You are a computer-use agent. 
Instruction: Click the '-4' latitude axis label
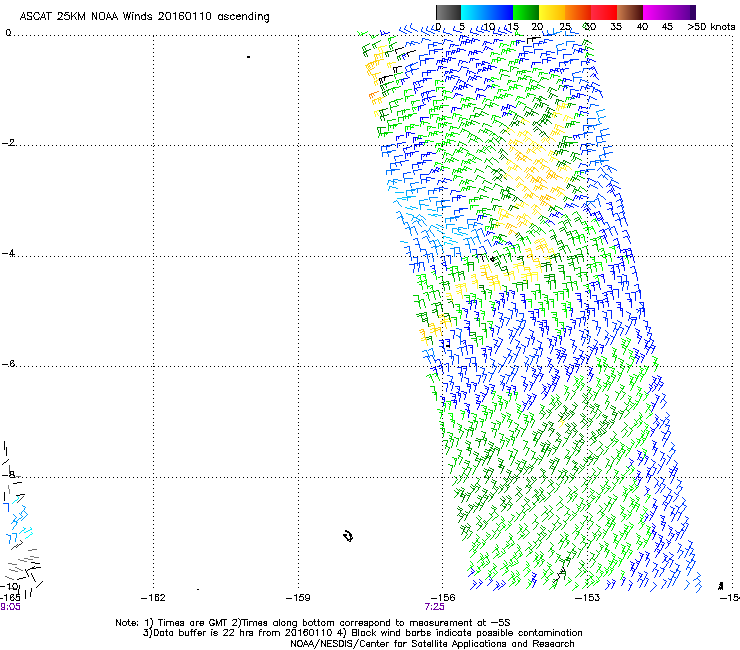(x=8, y=253)
